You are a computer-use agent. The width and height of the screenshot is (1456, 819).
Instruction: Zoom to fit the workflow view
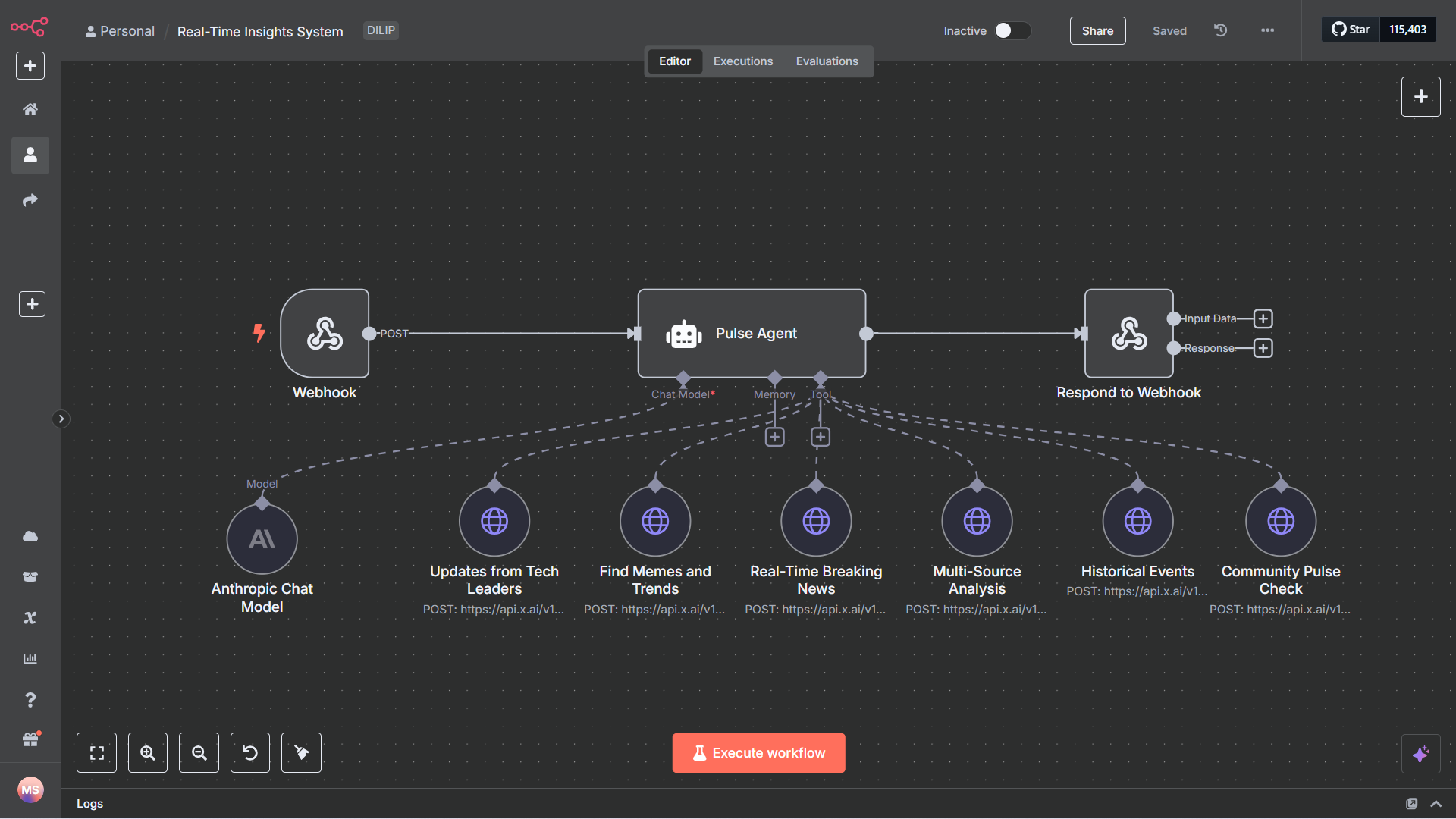tap(96, 752)
